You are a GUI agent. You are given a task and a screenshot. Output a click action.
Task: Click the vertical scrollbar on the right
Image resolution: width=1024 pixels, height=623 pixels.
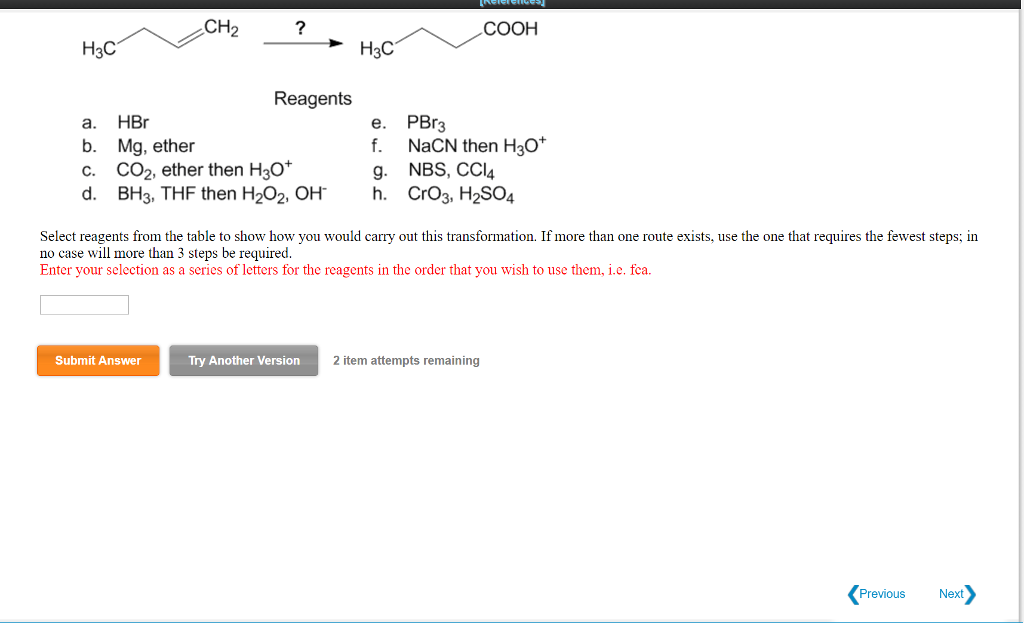click(1018, 300)
